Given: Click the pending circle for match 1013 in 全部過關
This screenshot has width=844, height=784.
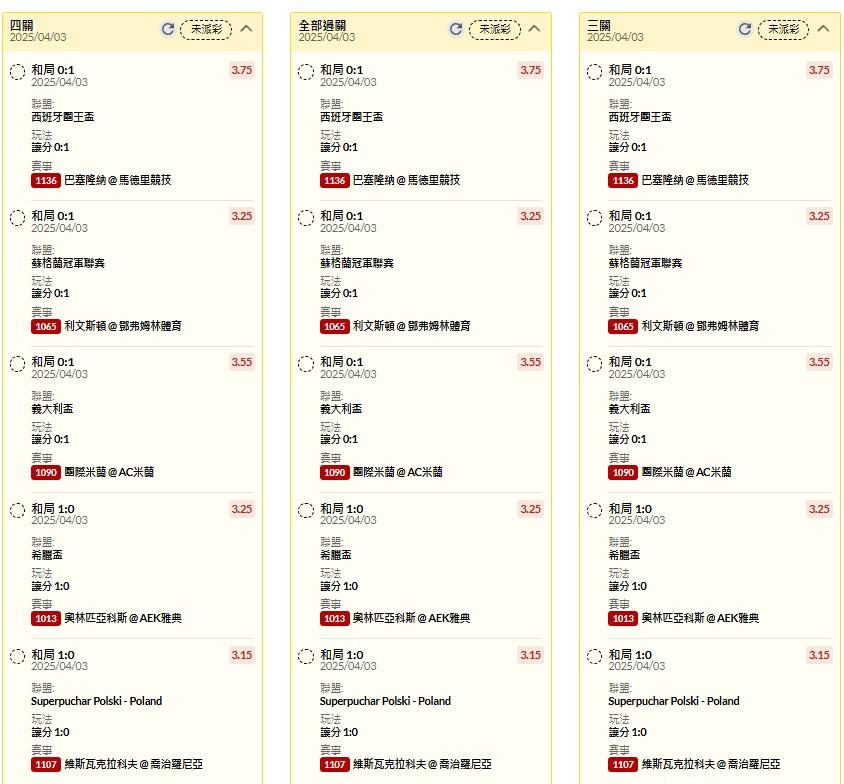Looking at the screenshot, I should pos(306,511).
